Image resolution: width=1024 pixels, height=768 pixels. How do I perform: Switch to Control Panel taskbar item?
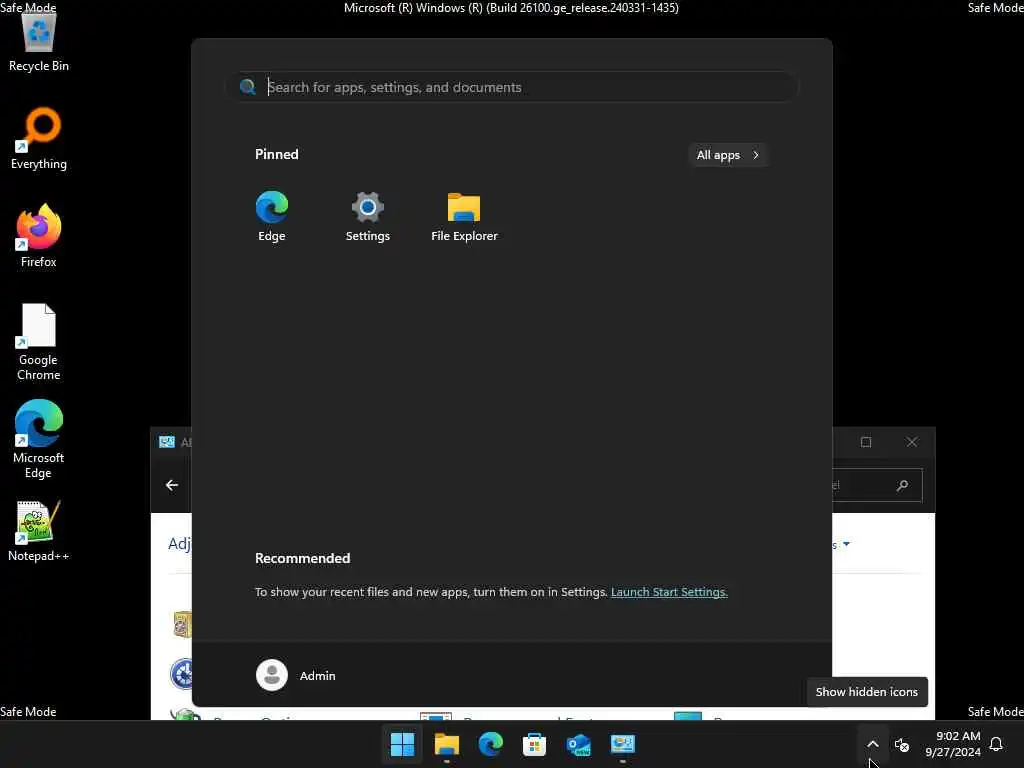[x=622, y=744]
